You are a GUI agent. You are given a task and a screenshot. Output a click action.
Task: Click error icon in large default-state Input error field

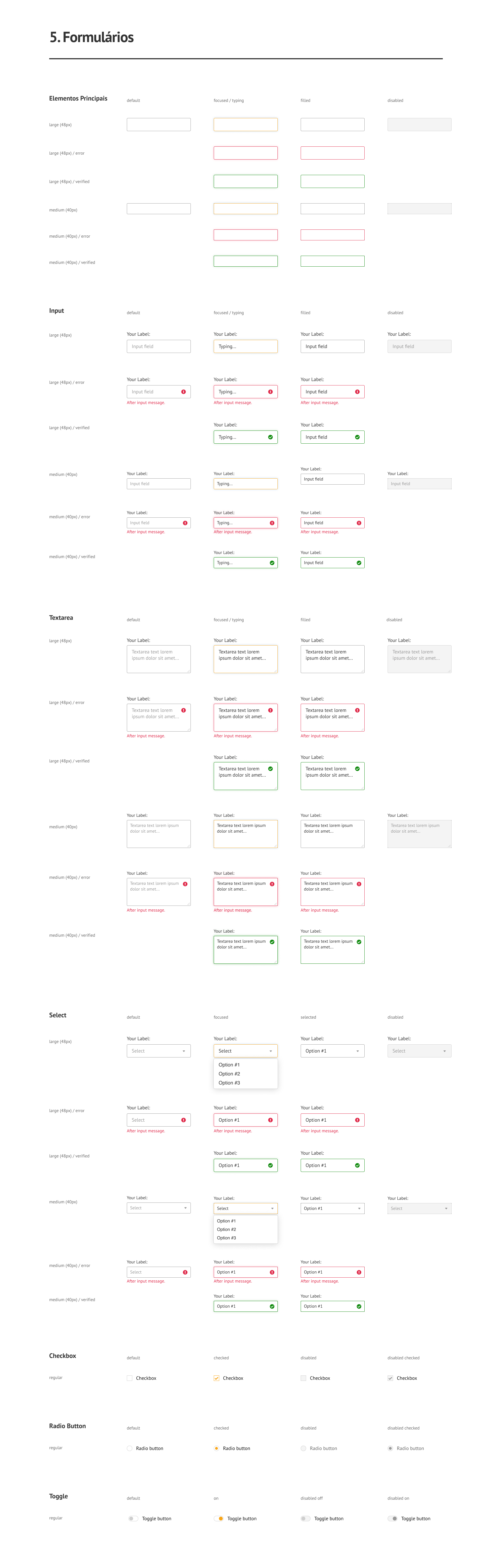(183, 392)
